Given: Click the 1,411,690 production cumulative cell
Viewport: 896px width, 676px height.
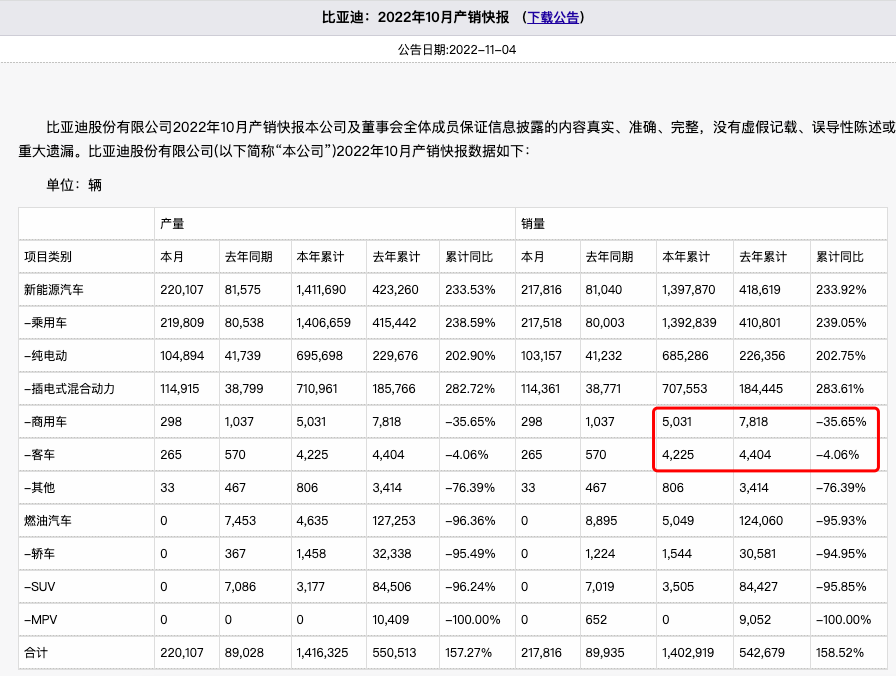Looking at the screenshot, I should (x=322, y=290).
